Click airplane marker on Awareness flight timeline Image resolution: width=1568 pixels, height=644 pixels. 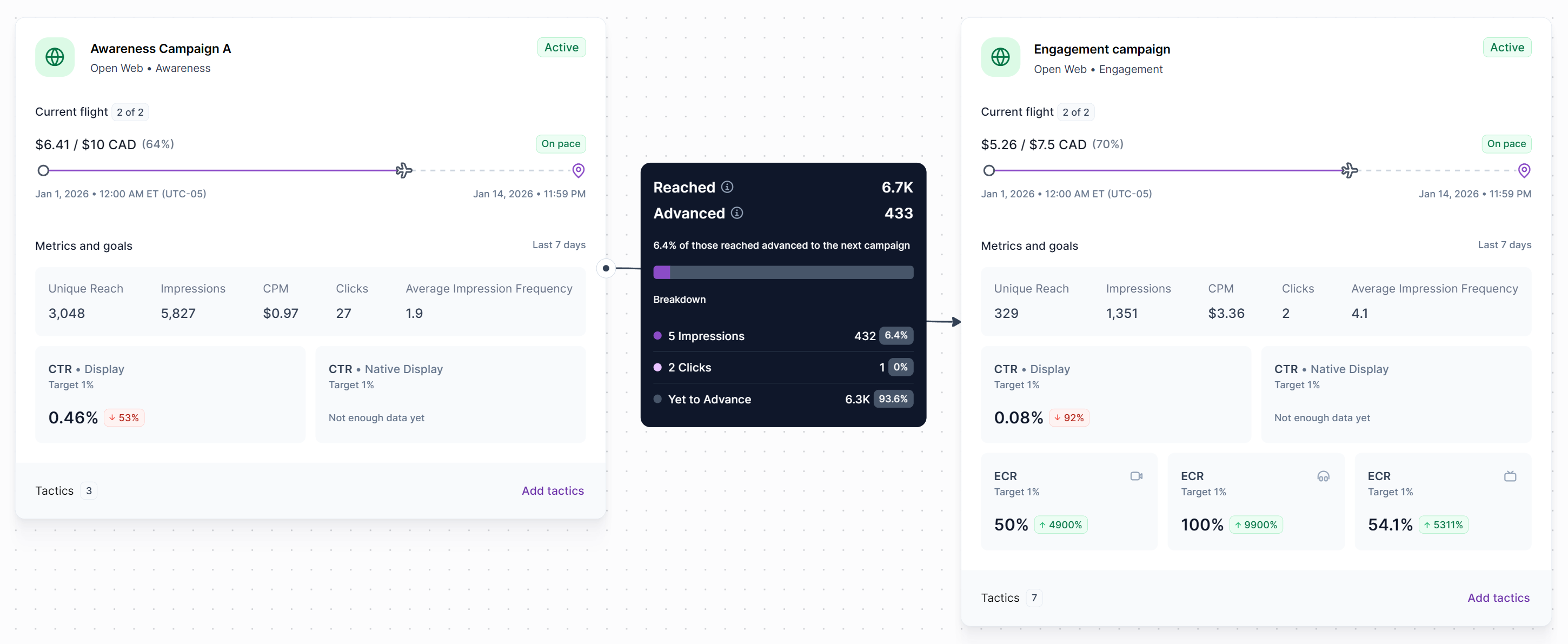point(403,170)
